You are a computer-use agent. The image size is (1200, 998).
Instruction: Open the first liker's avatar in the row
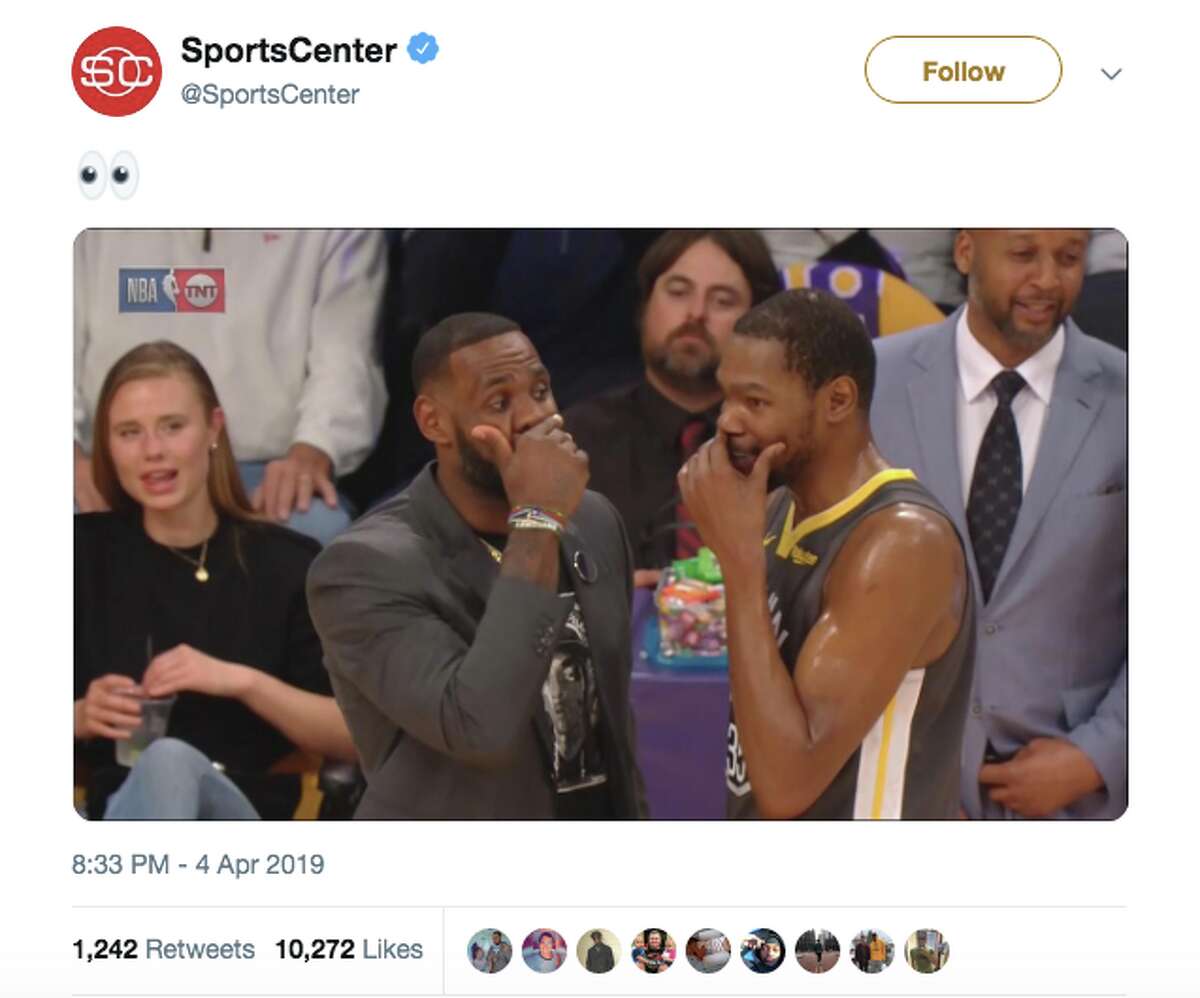[x=489, y=950]
